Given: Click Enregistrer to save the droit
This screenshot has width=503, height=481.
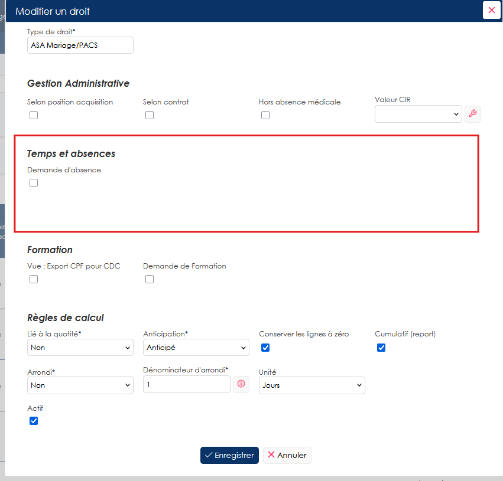Looking at the screenshot, I should pos(229,455).
